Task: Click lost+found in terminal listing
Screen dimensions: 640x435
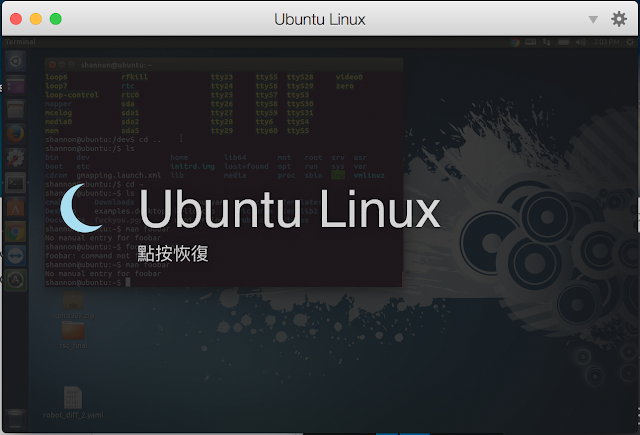Action: click(246, 166)
